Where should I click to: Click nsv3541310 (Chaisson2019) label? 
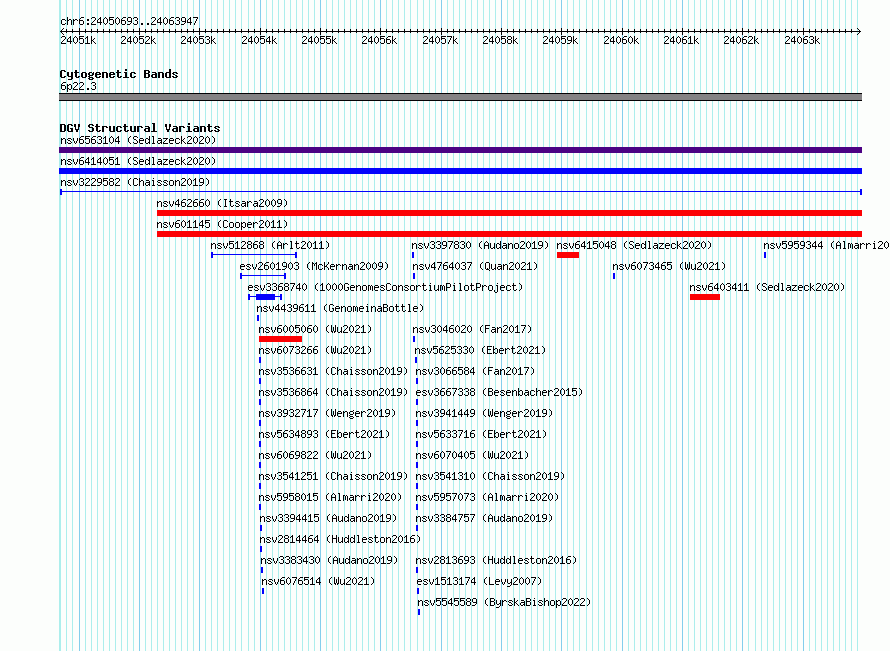tap(490, 476)
